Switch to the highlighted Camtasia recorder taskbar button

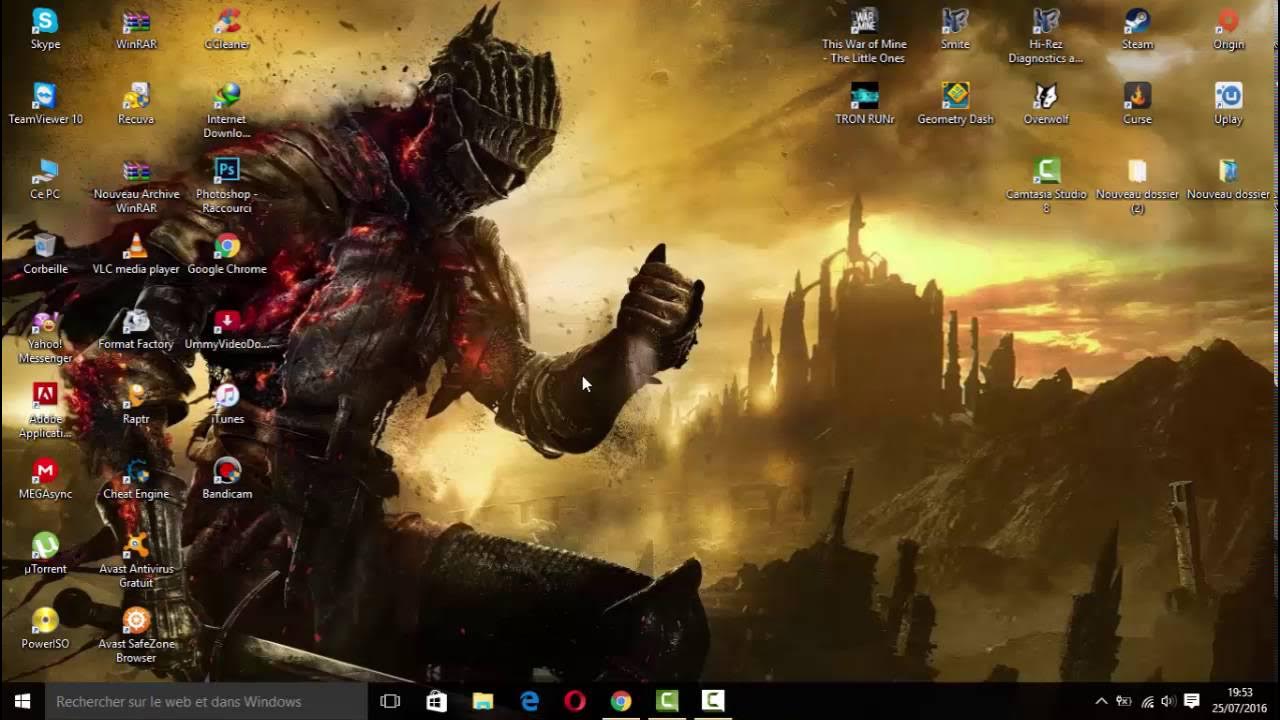click(713, 701)
